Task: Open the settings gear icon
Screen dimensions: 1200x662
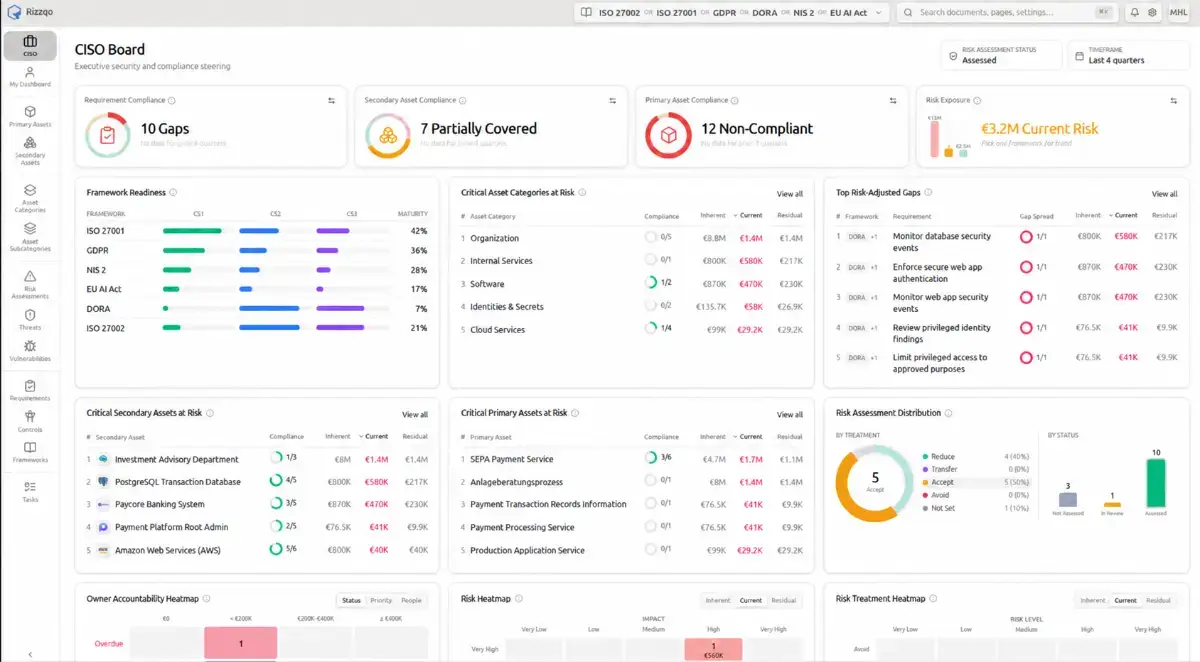Action: 1152,13
